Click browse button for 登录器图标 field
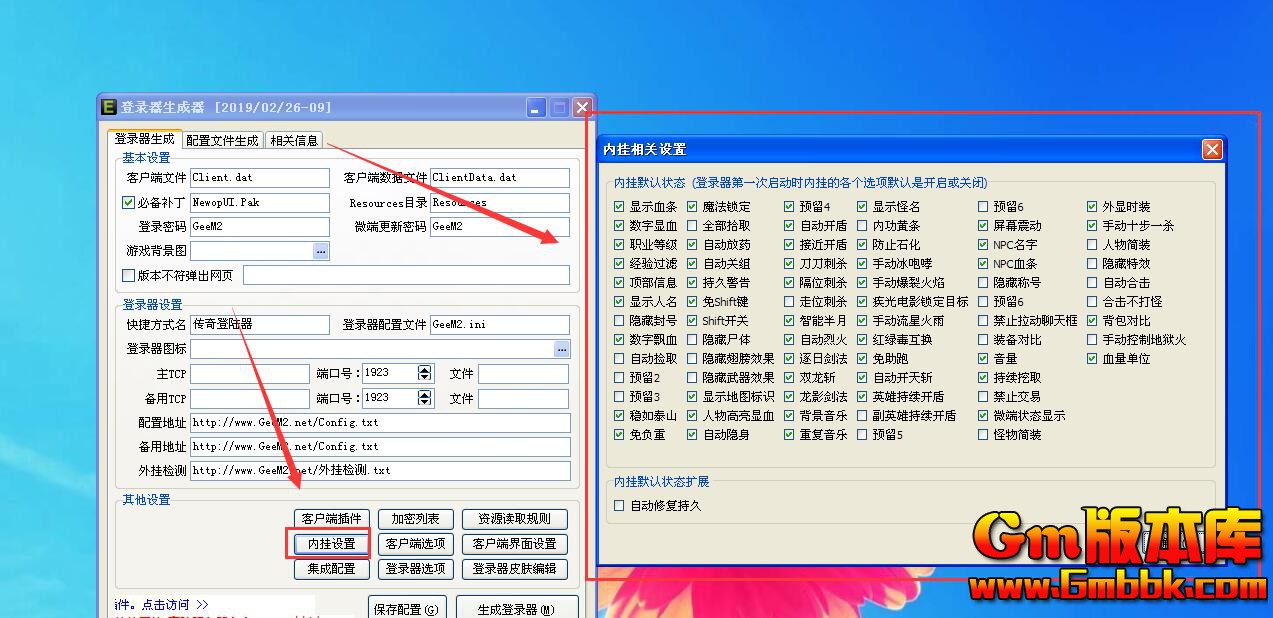The height and width of the screenshot is (618, 1273). (x=562, y=349)
